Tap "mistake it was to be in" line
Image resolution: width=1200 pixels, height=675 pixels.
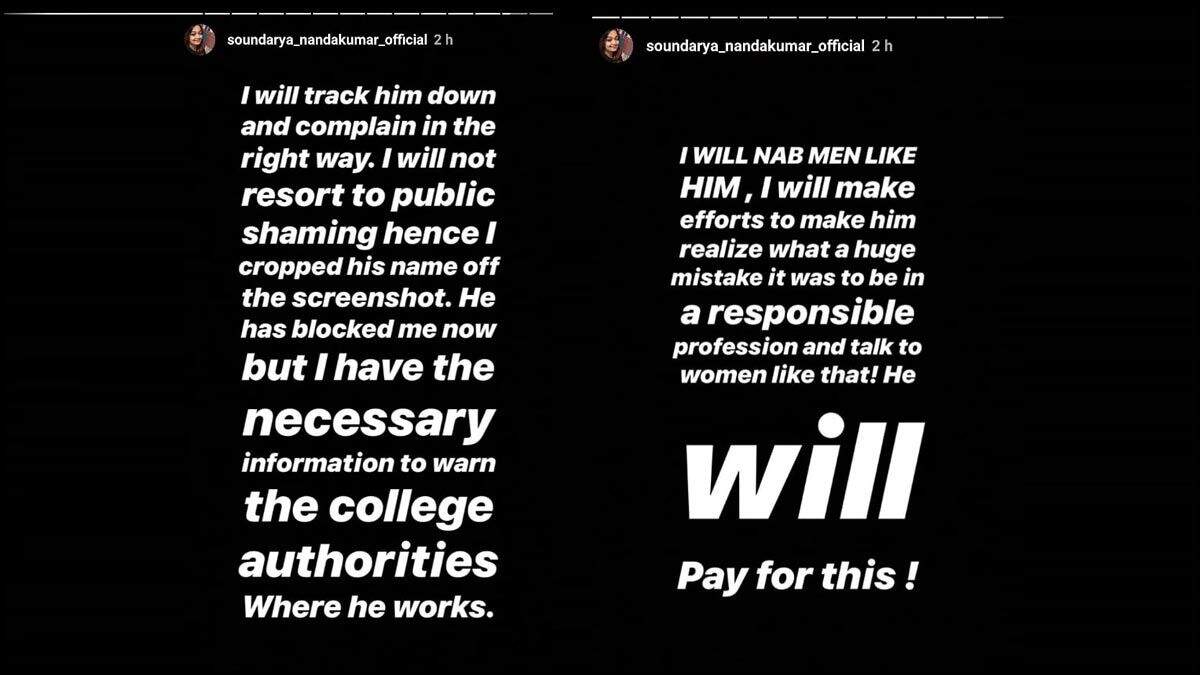pyautogui.click(x=797, y=279)
